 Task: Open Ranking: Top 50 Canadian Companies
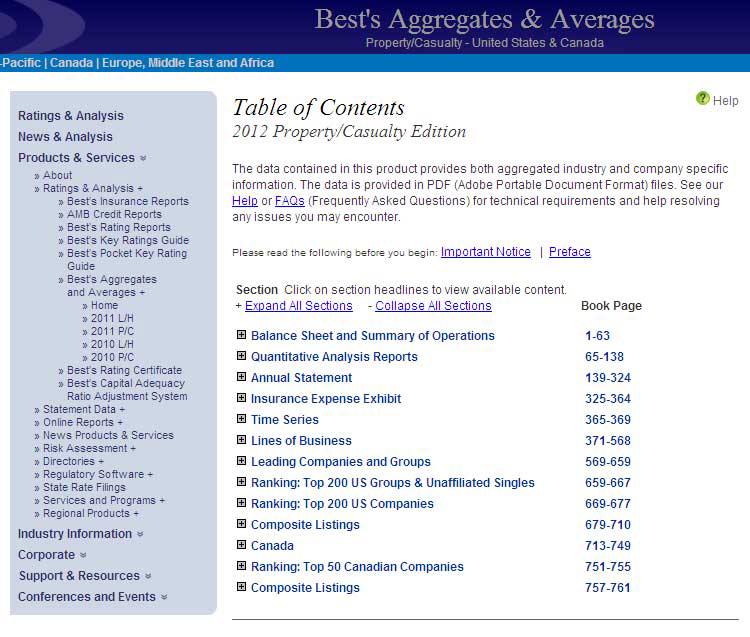coord(357,567)
